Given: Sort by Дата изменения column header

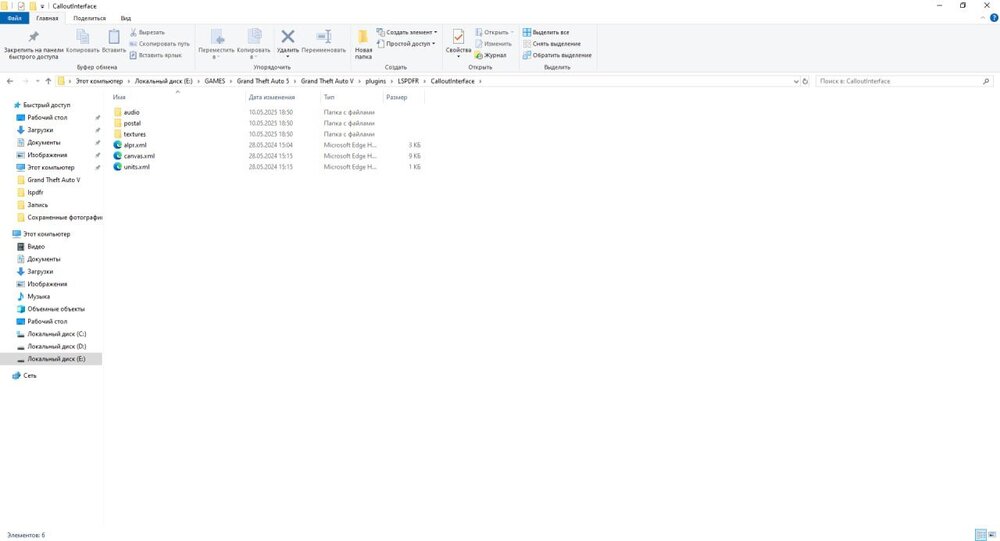Looking at the screenshot, I should [272, 97].
